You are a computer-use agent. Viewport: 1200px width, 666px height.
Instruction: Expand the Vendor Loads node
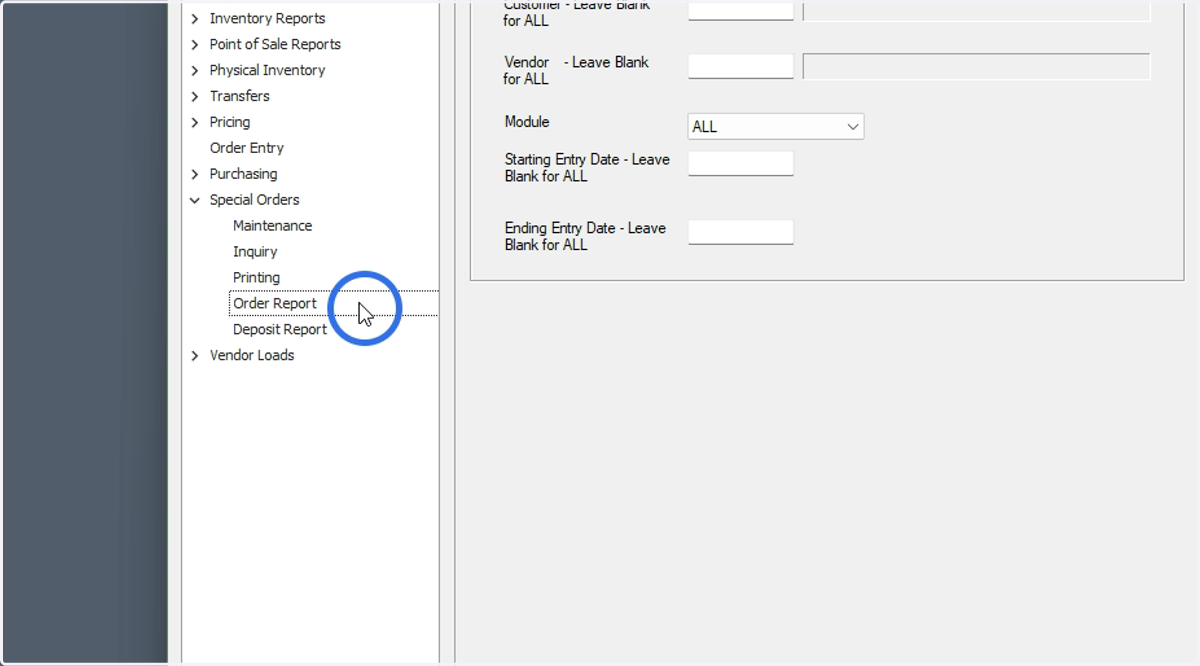click(195, 356)
